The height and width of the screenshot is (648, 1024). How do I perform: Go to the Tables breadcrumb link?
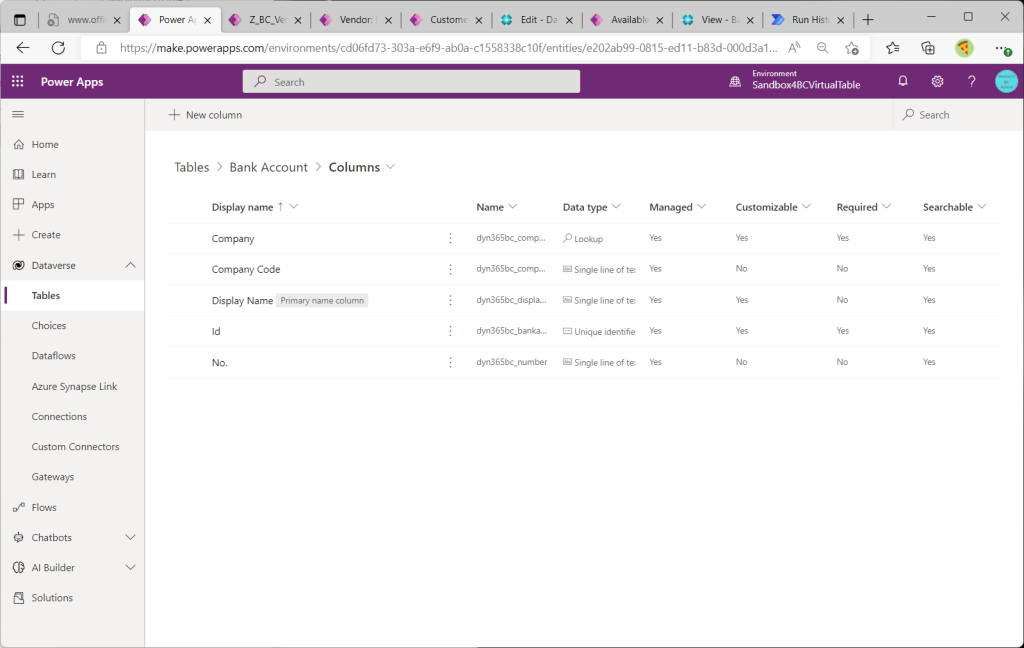coord(191,167)
